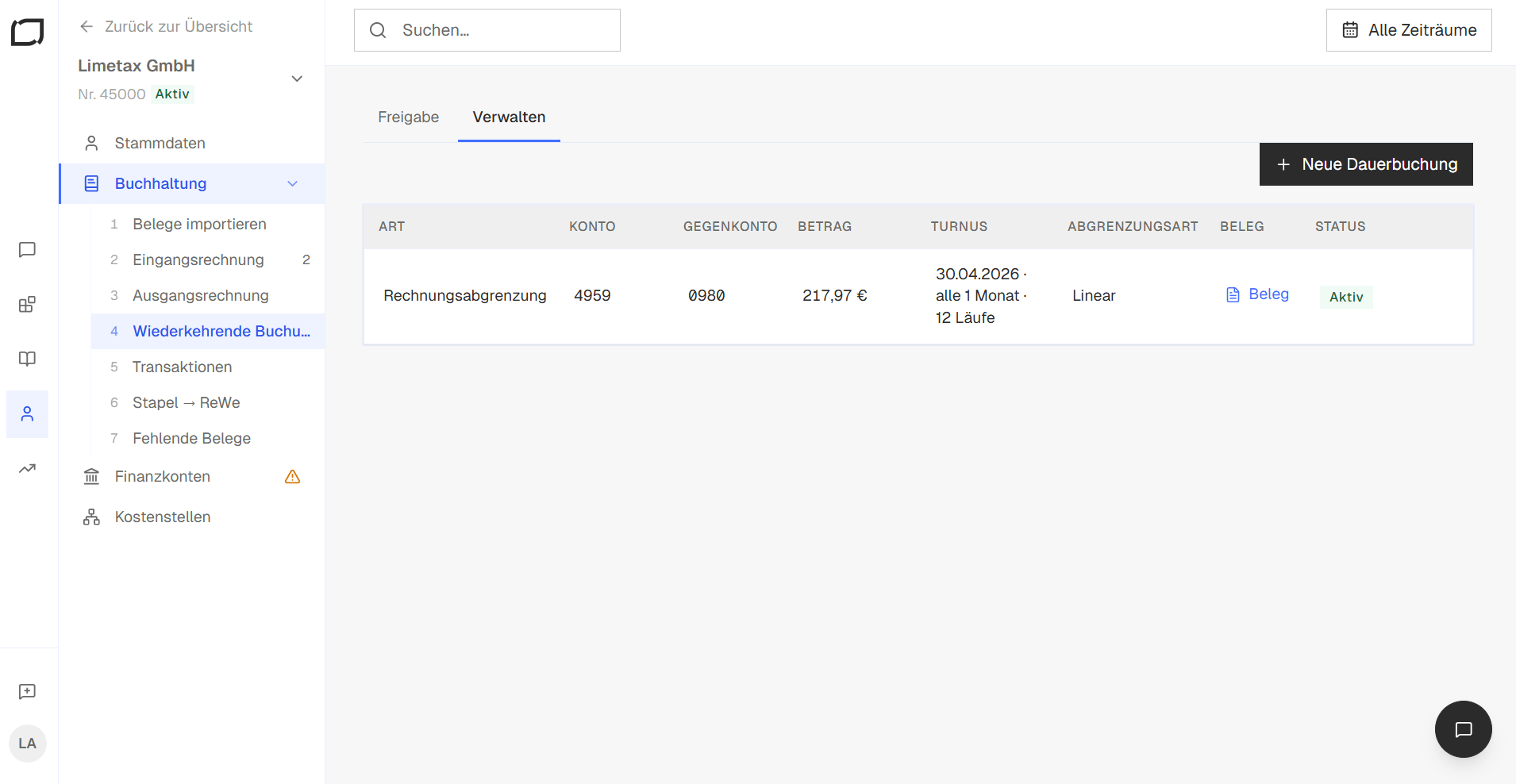The height and width of the screenshot is (784, 1516).
Task: Open Belege importieren step
Action: pyautogui.click(x=208, y=225)
